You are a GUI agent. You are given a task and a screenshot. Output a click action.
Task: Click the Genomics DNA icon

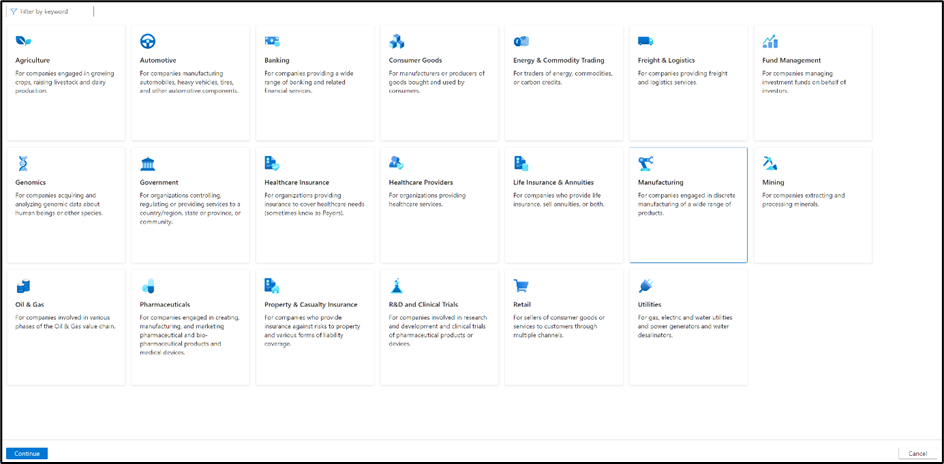click(x=23, y=163)
